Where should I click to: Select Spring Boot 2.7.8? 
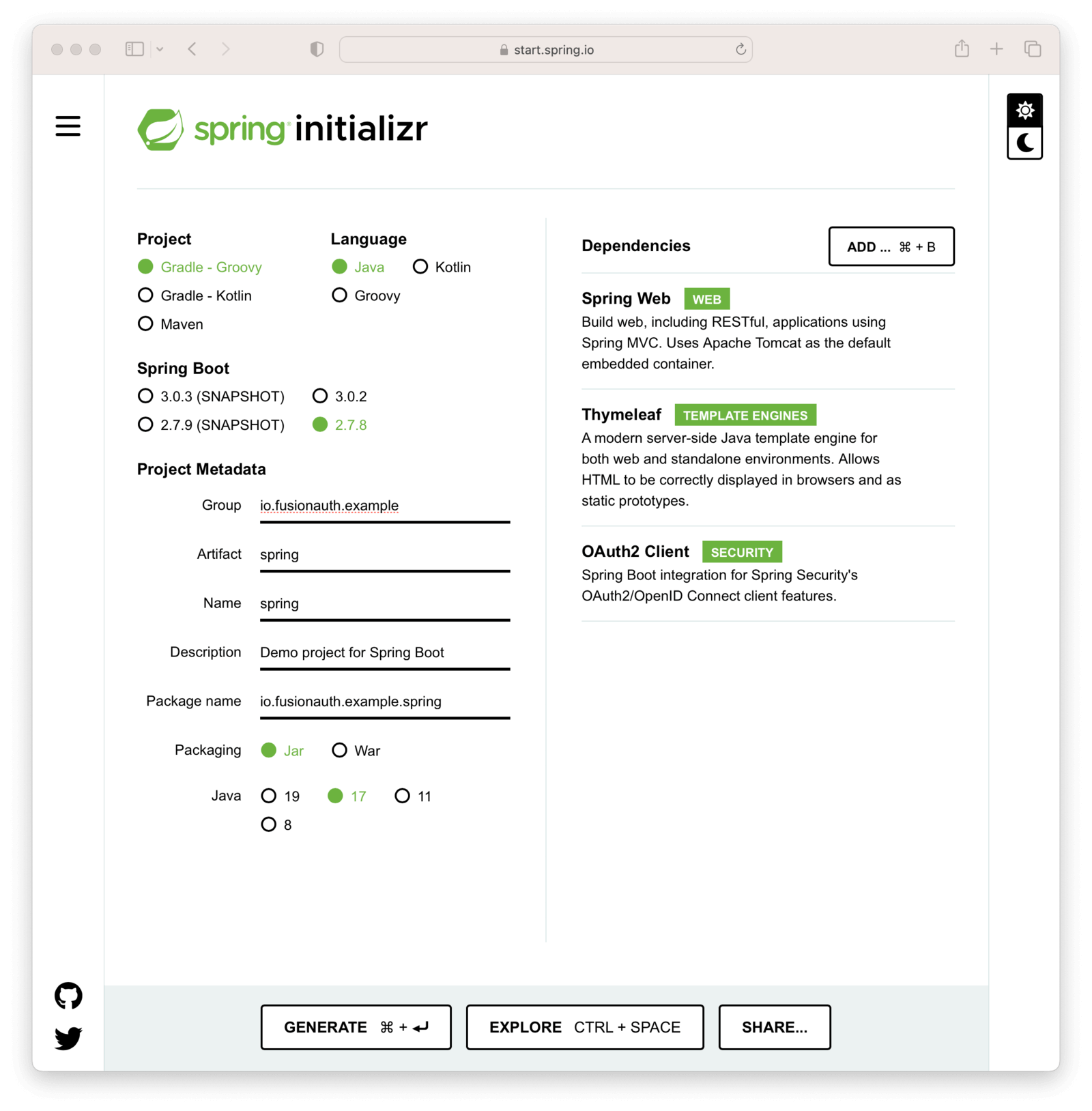pyautogui.click(x=339, y=425)
